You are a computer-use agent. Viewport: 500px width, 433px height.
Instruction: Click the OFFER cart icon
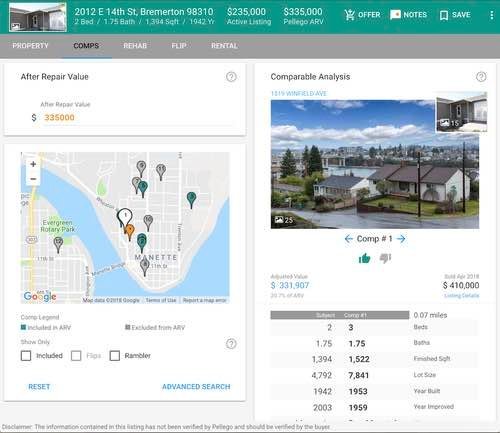click(350, 15)
